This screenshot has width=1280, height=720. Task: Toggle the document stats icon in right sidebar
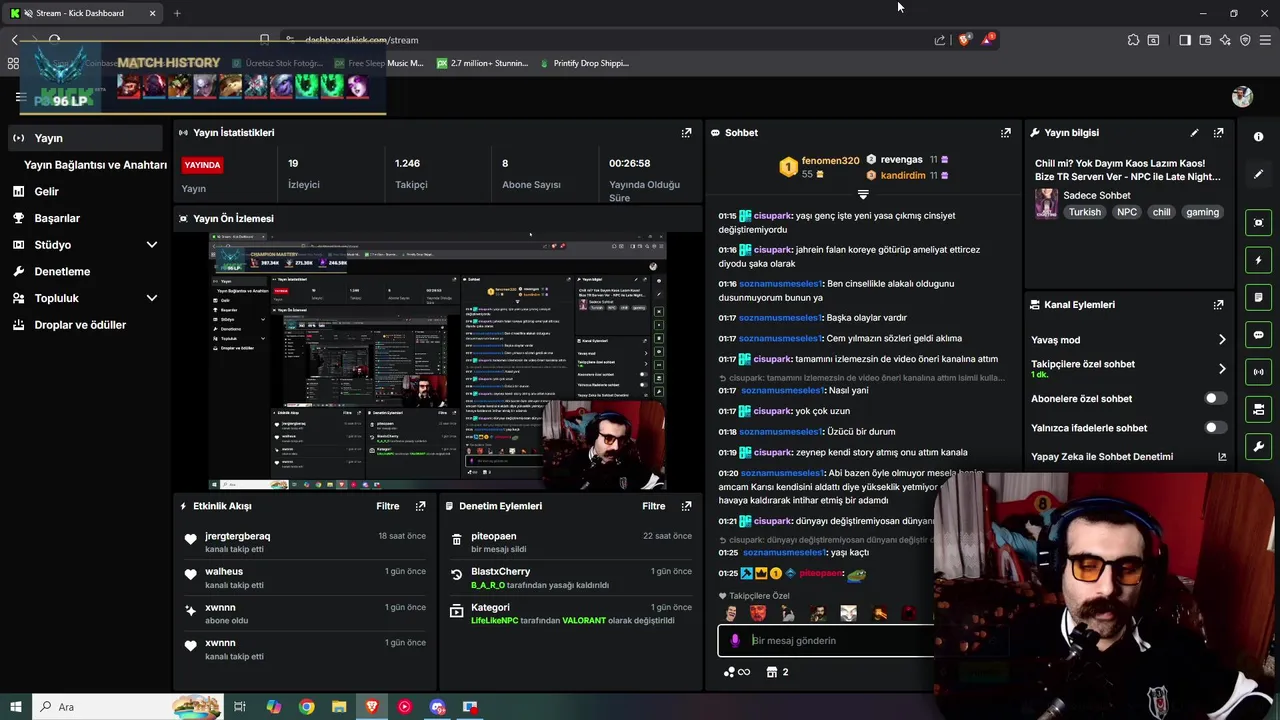click(x=1258, y=297)
